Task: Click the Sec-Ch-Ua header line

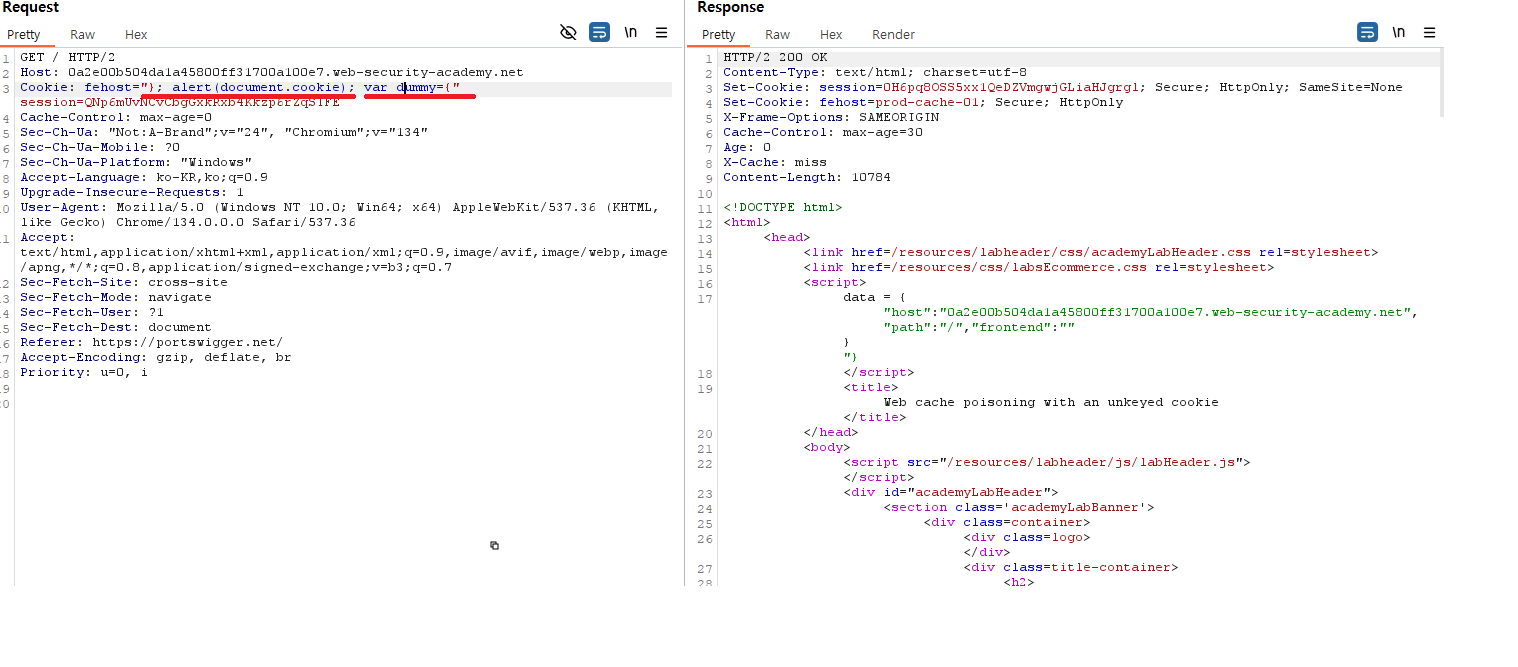Action: tap(224, 132)
